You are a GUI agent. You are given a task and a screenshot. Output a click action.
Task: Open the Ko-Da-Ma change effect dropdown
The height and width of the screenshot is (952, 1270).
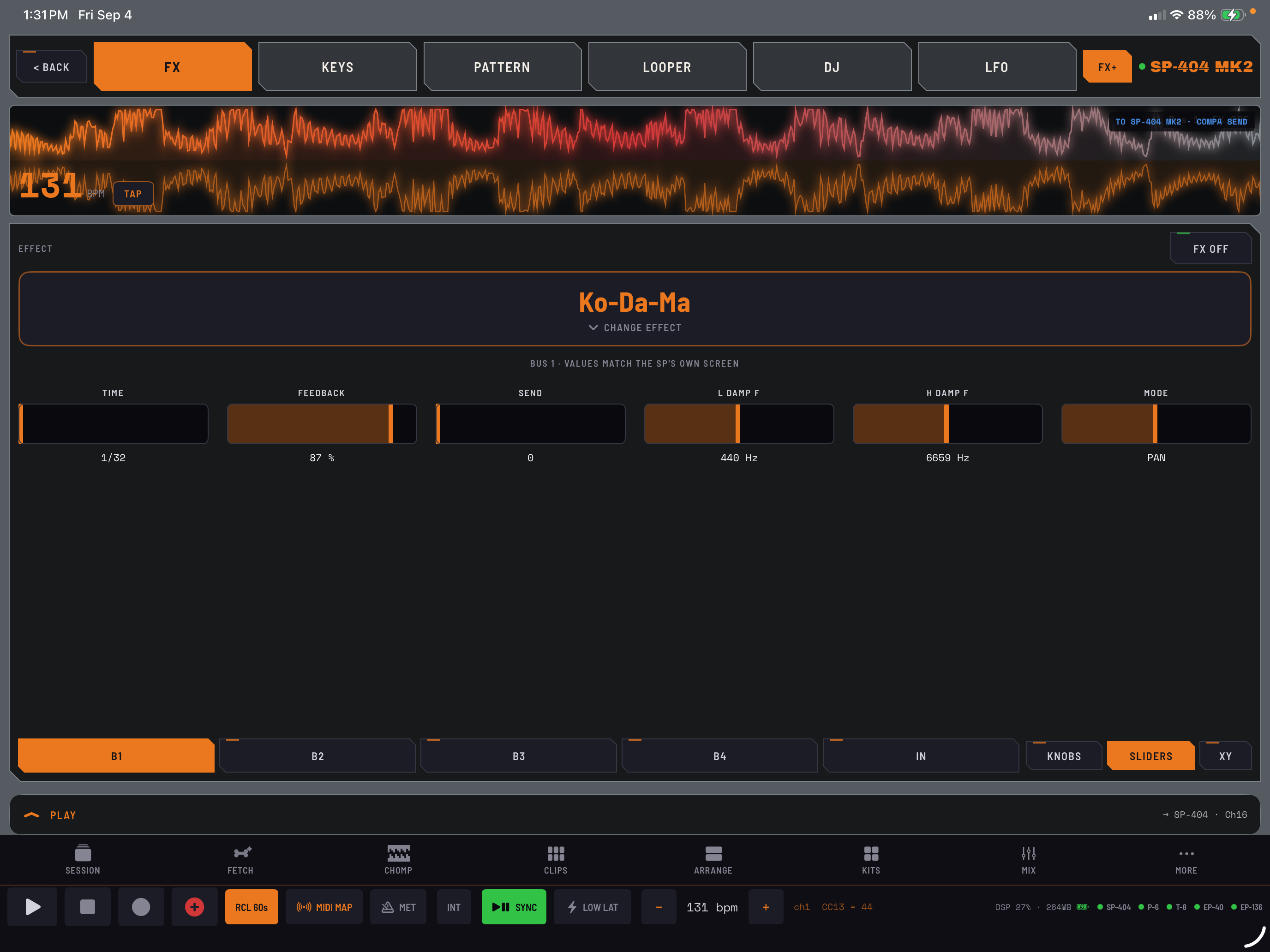[x=635, y=309]
